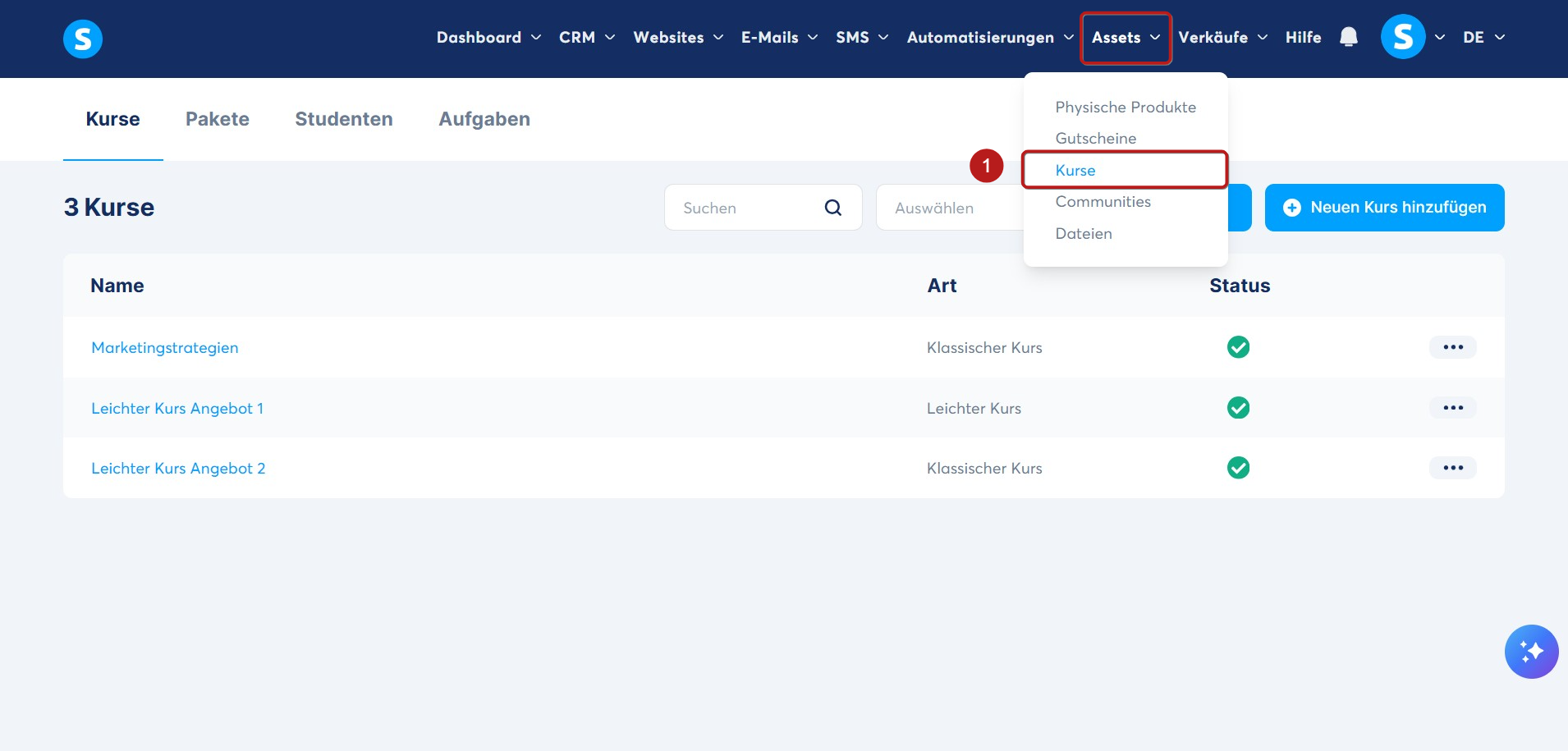This screenshot has height=751, width=1568.
Task: Click 'Leichter Kurs' type cell
Action: (x=974, y=409)
